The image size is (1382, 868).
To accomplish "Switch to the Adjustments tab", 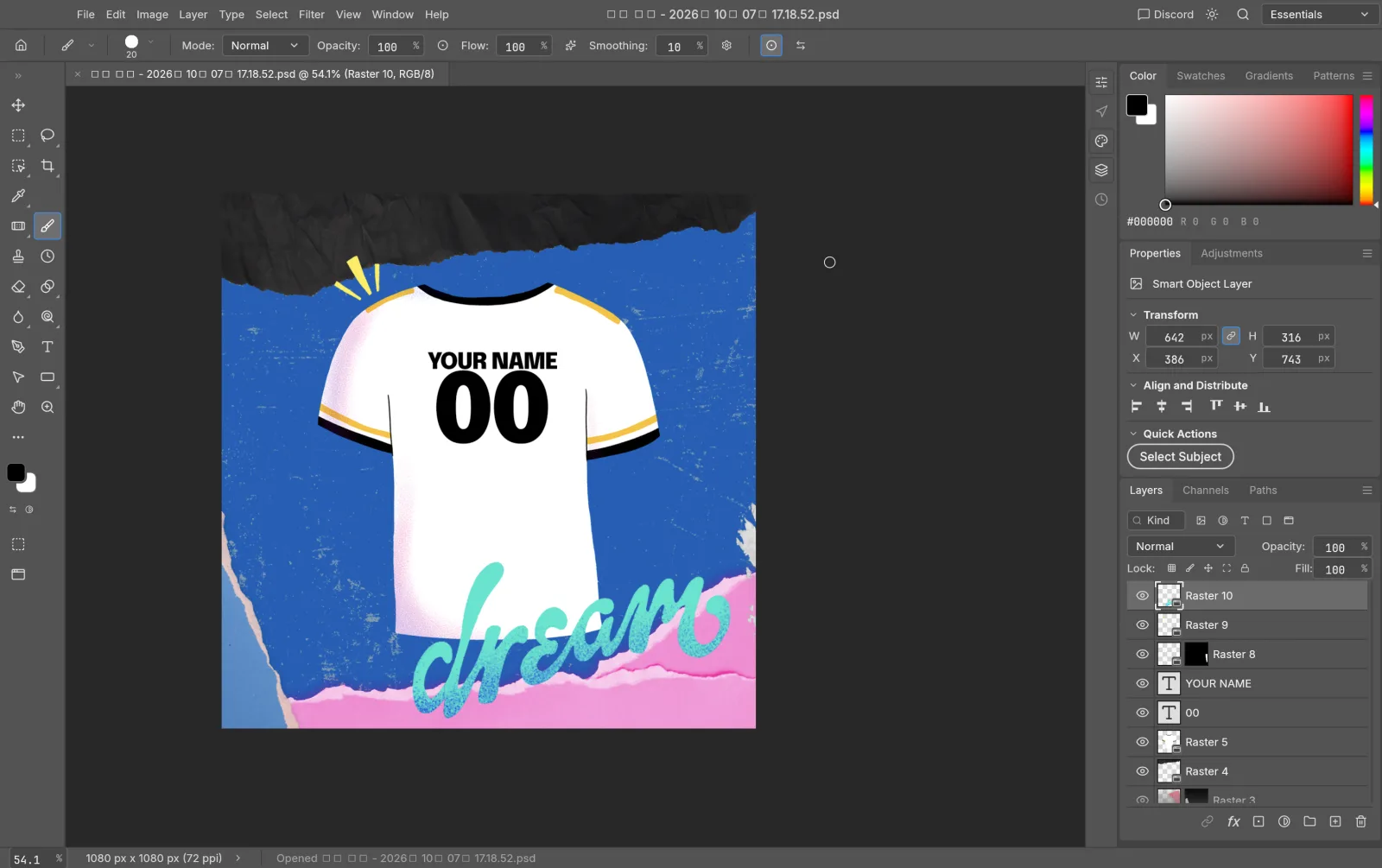I will pos(1232,254).
